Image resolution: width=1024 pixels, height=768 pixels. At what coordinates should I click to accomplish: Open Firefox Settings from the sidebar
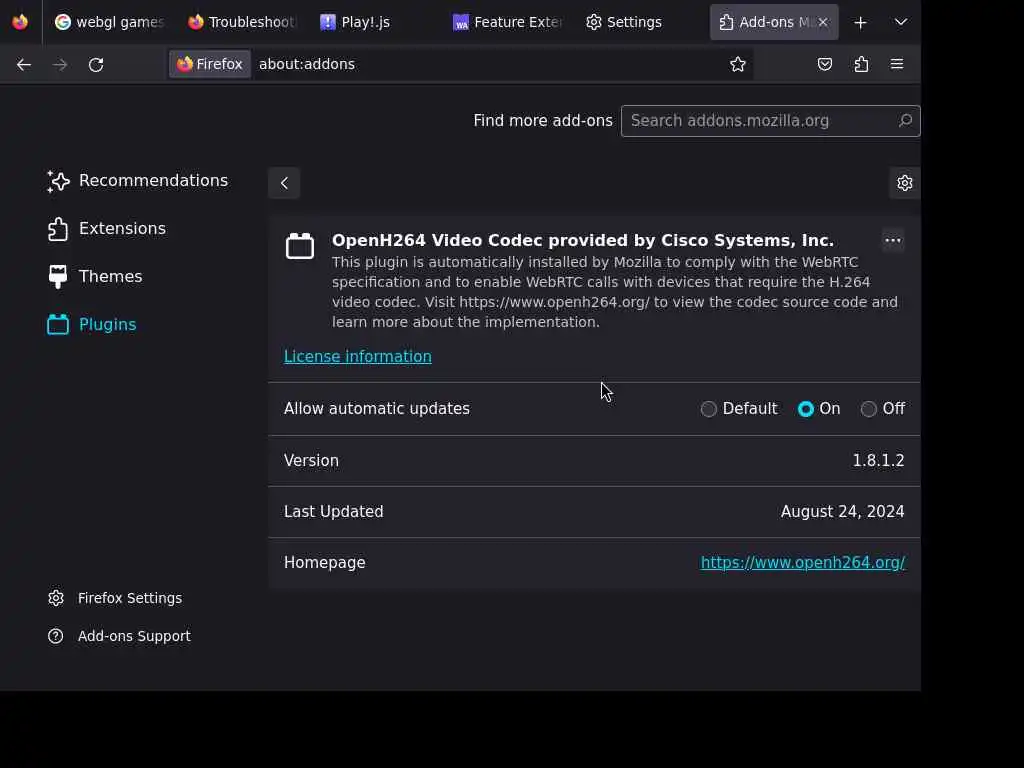tap(115, 598)
